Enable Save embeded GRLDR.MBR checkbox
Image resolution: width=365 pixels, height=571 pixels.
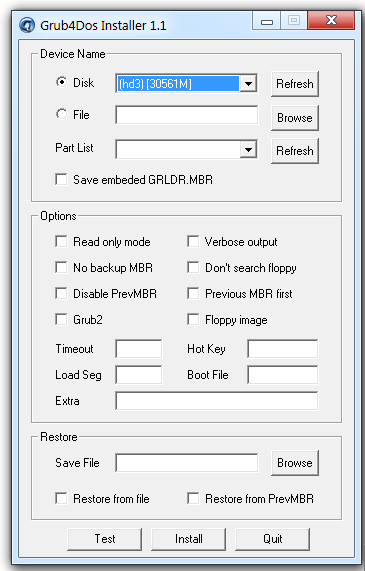pyautogui.click(x=61, y=180)
